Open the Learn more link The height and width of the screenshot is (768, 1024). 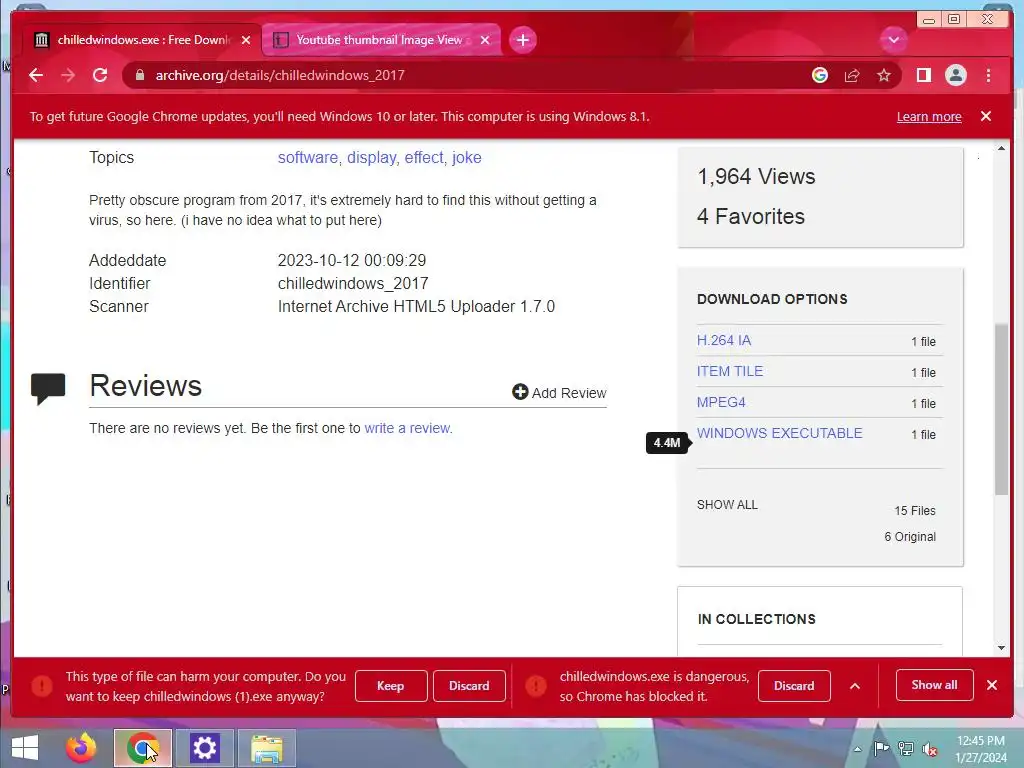929,116
